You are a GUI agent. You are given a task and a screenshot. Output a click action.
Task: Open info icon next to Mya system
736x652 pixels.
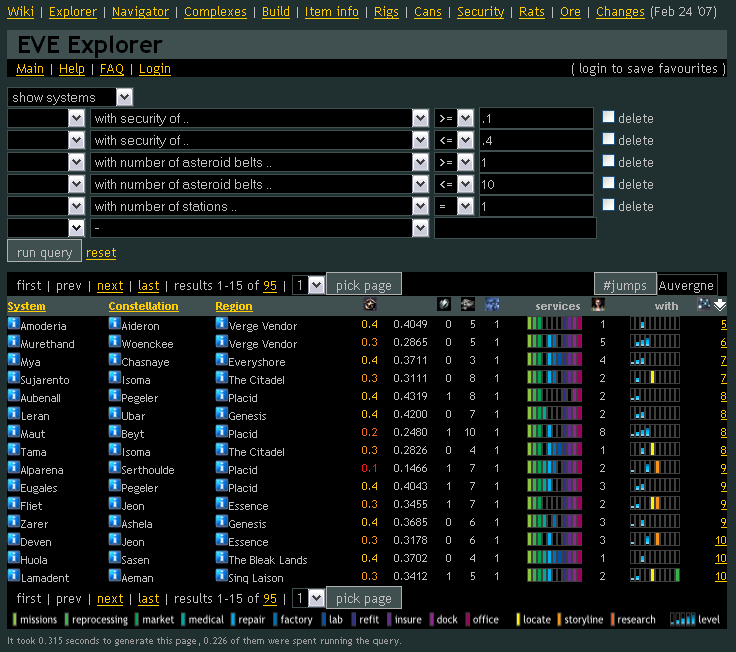click(14, 360)
